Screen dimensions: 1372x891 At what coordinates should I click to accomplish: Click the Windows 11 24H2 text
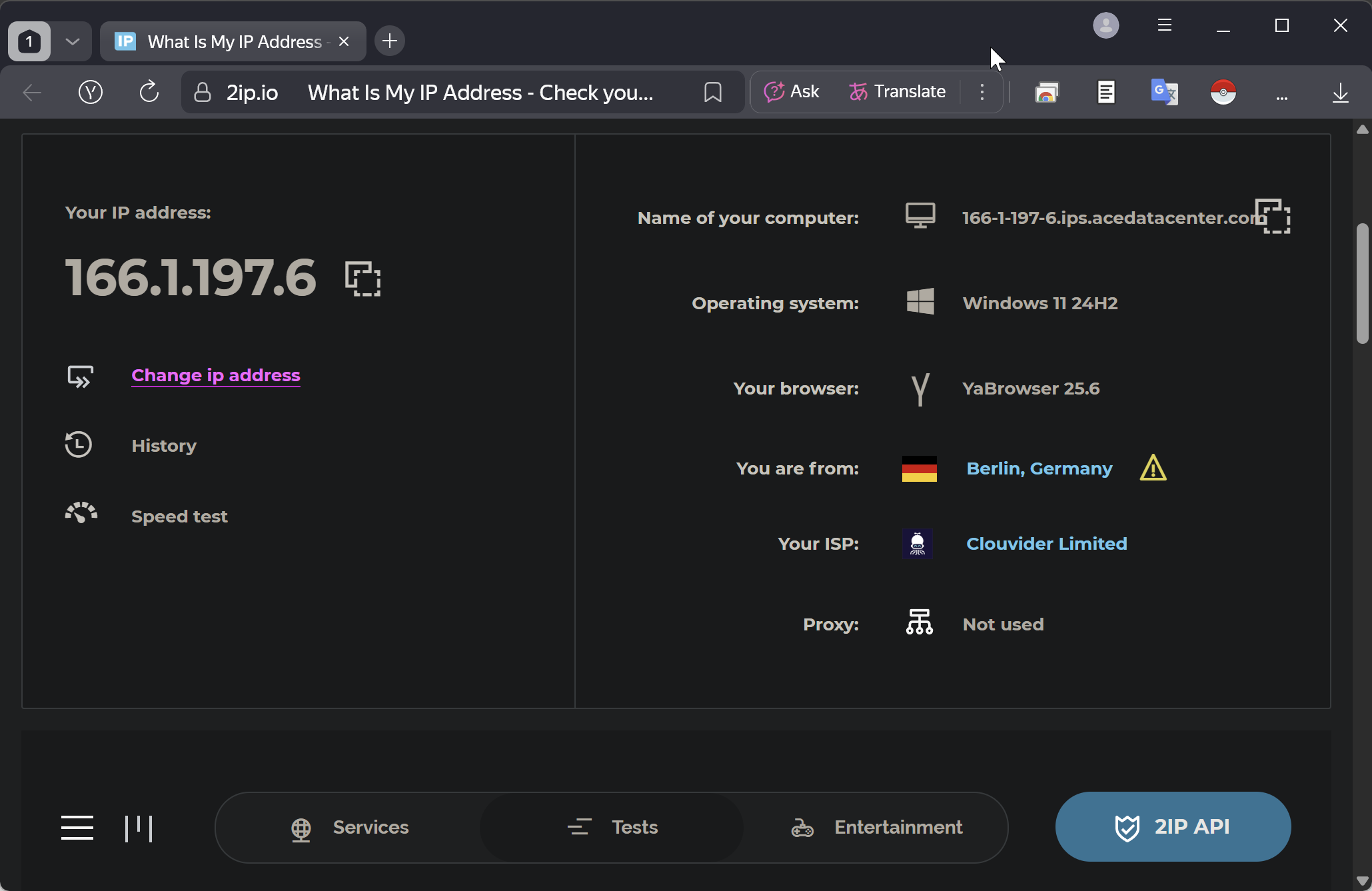(1039, 303)
